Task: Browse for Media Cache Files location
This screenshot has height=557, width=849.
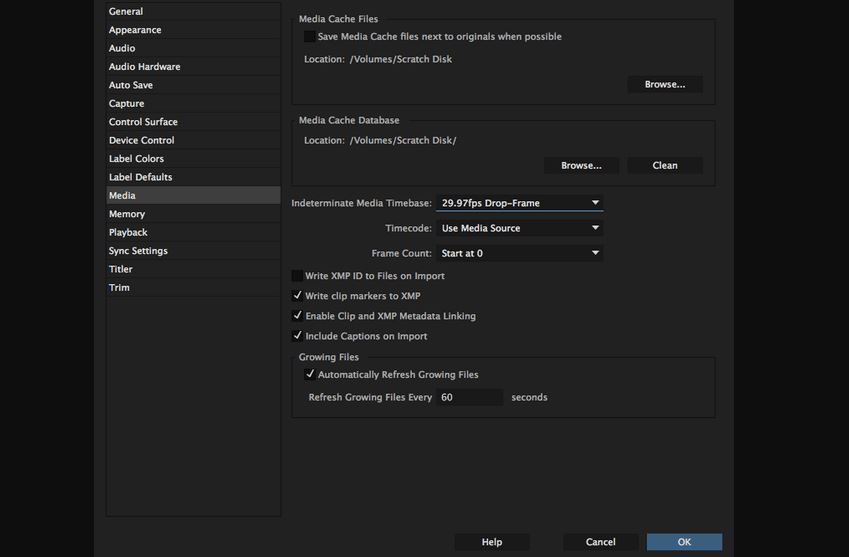Action: pos(665,84)
